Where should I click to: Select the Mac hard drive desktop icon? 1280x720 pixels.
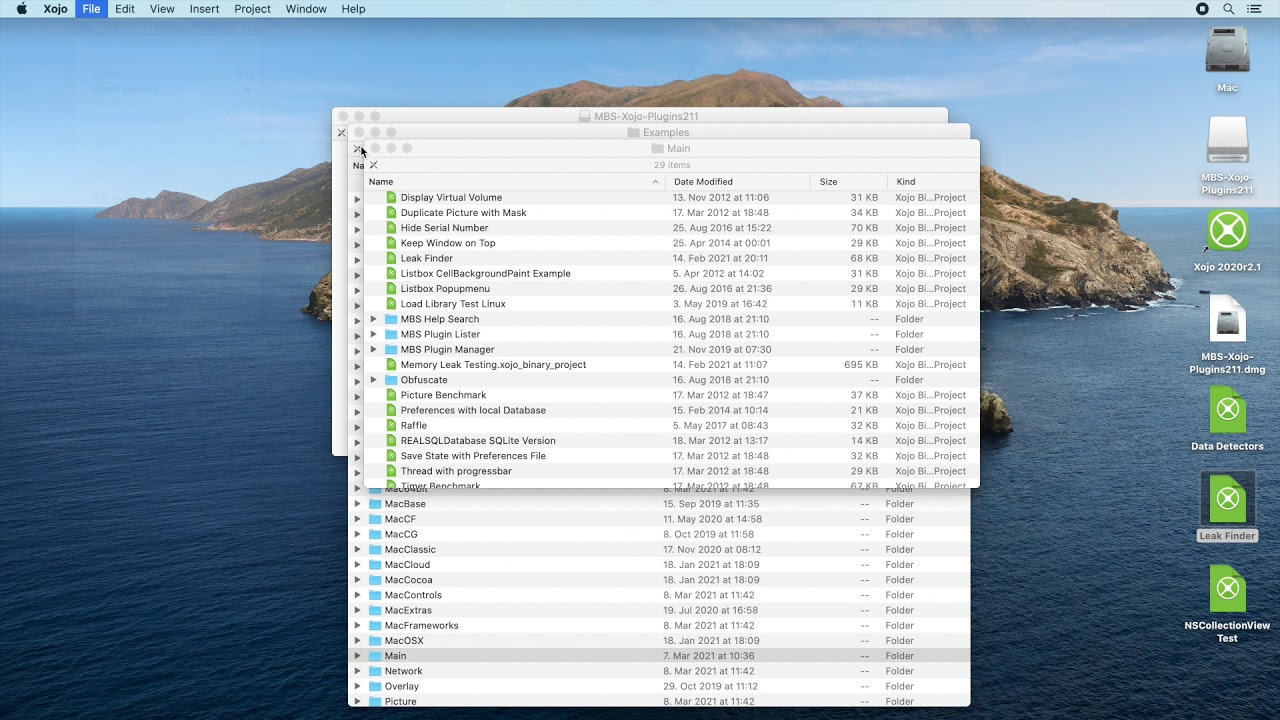click(1227, 50)
